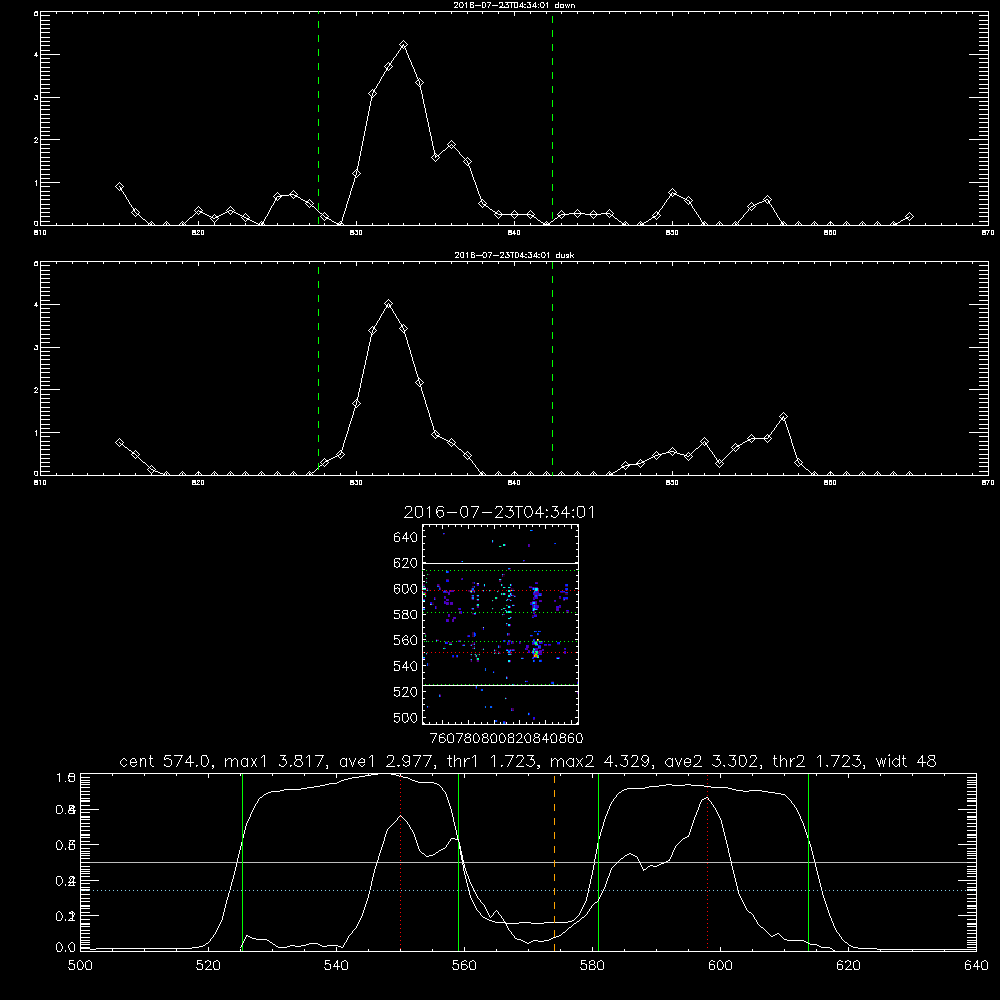This screenshot has height=1000, width=1000.
Task: Click the heatmap x-axis label string "760780800820840860"
Action: click(506, 738)
